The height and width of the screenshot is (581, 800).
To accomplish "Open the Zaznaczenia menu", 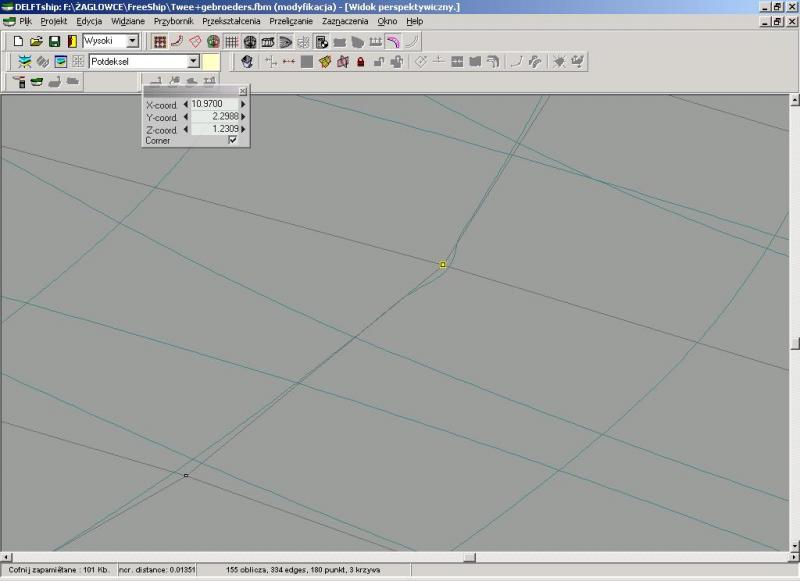I will click(345, 21).
